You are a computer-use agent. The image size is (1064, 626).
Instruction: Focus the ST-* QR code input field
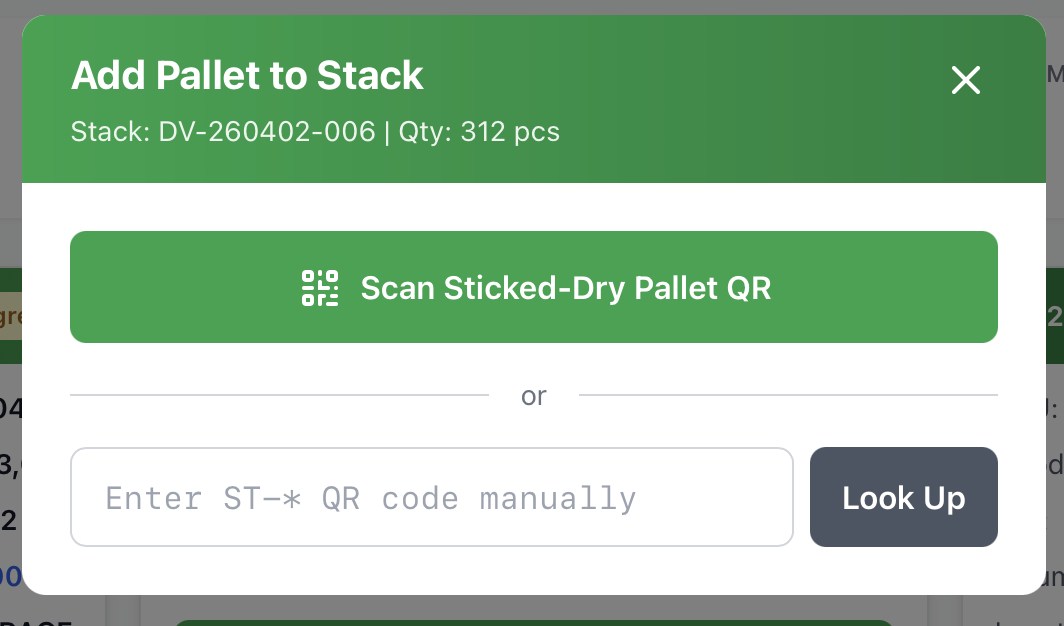[x=431, y=497]
